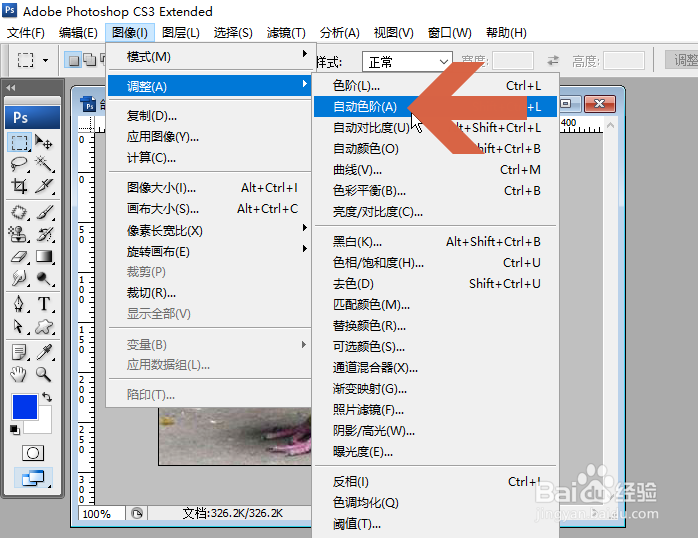Choose 阴影/高光(W)... menu entry
698x538 pixels.
click(x=435, y=430)
